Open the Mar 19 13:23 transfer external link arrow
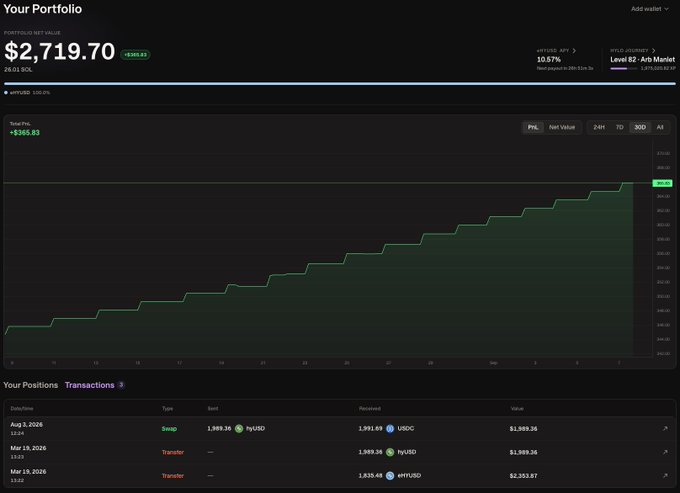 (x=665, y=452)
